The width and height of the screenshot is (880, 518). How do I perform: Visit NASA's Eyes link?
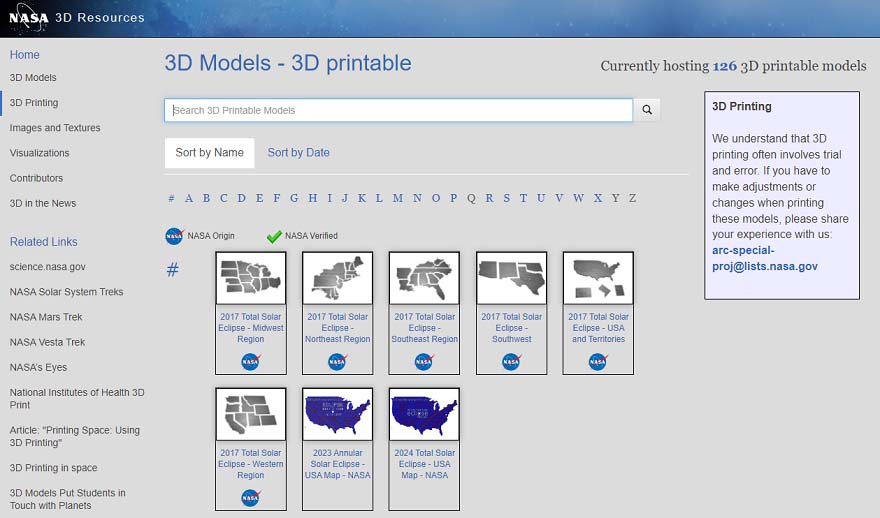[38, 367]
